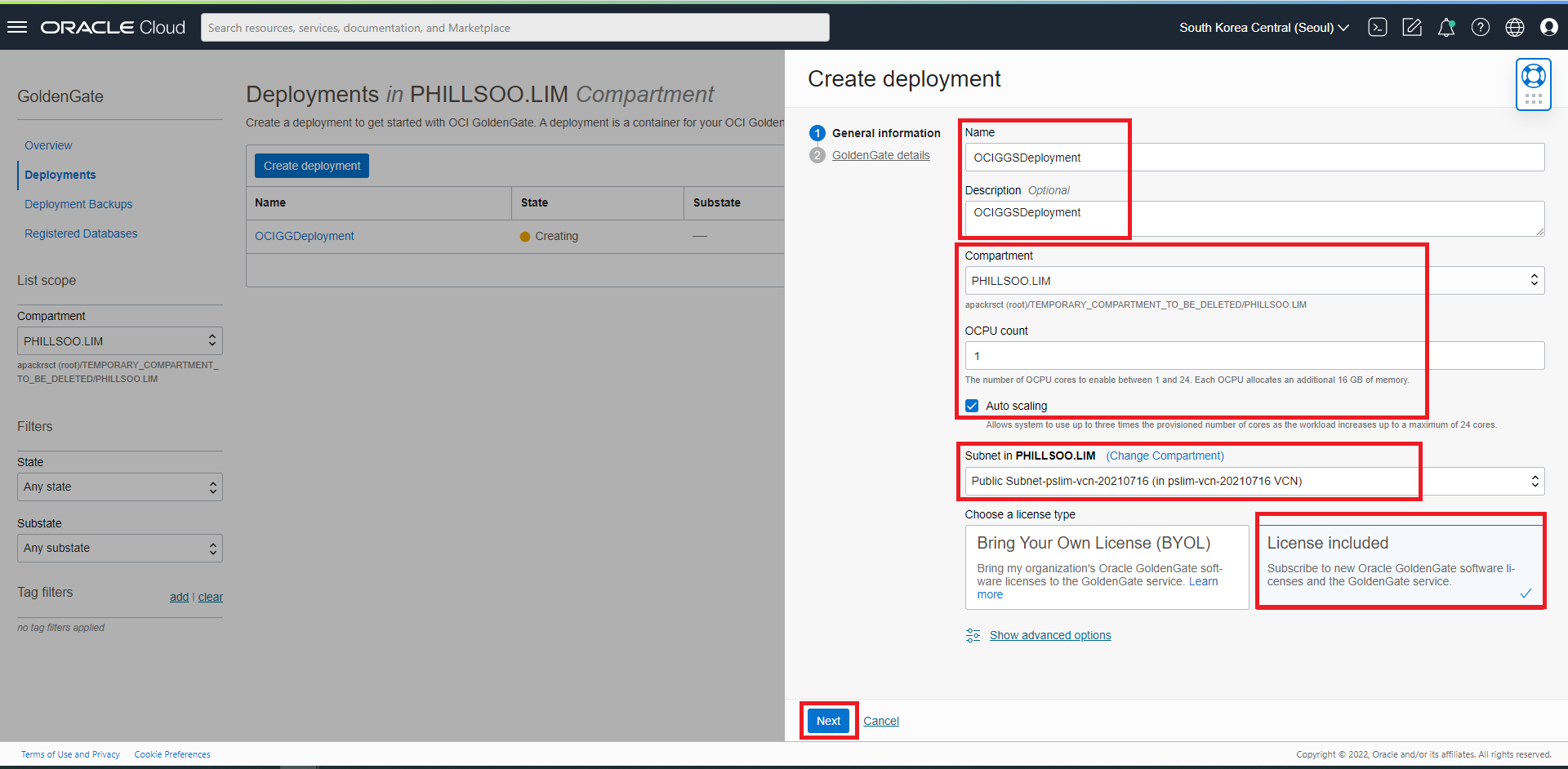
Task: Click Show advanced options
Action: pyautogui.click(x=1050, y=635)
